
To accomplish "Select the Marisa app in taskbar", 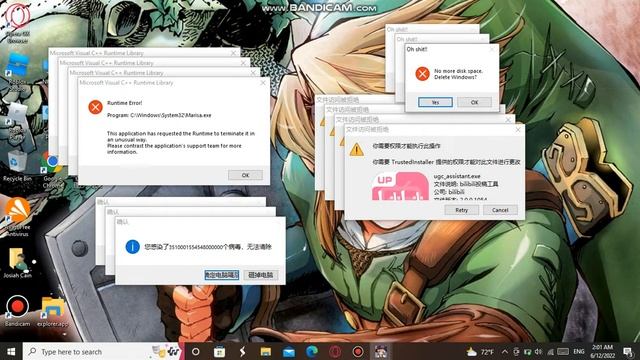I will [x=381, y=351].
